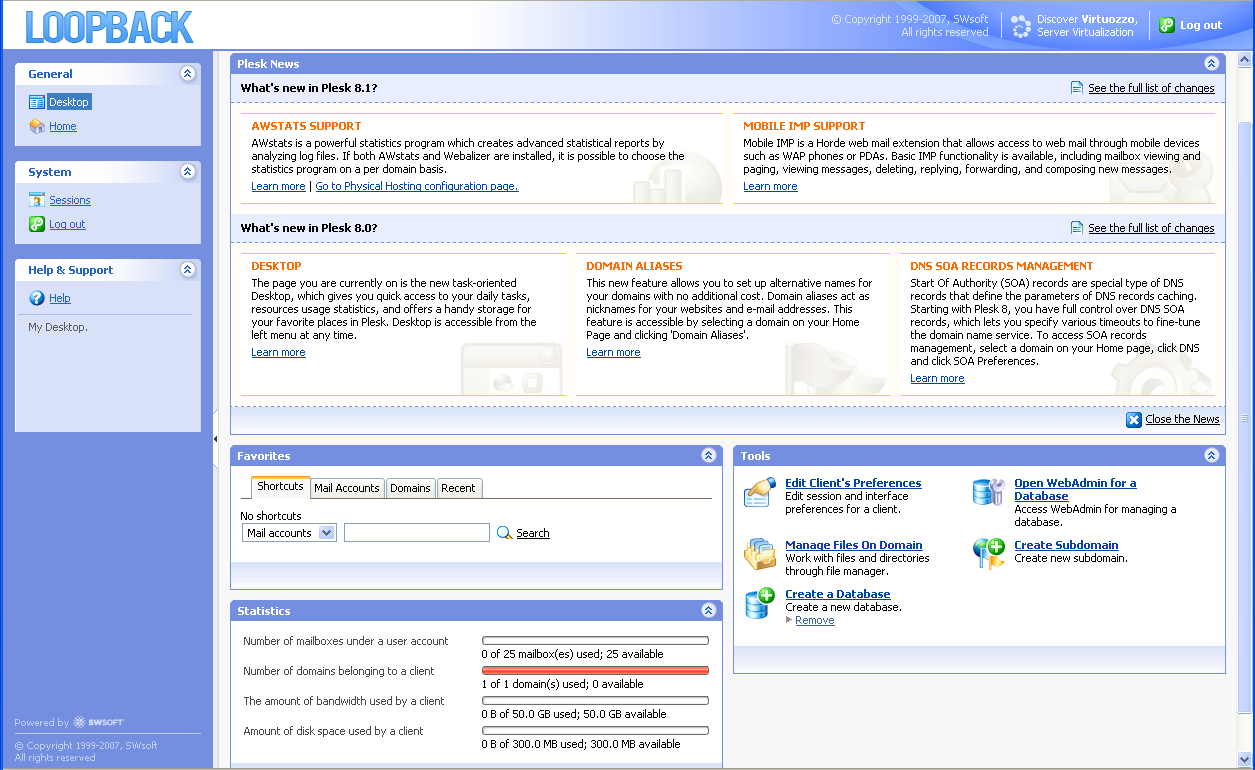Click the small Remove arrow icon
This screenshot has width=1255, height=770.
[x=790, y=620]
